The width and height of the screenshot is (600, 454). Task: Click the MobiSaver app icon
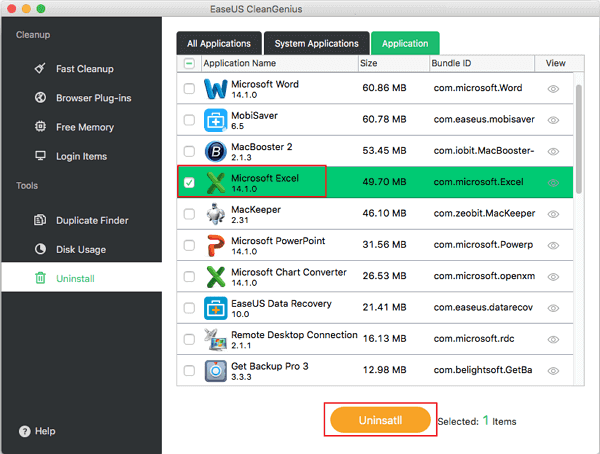click(x=216, y=121)
